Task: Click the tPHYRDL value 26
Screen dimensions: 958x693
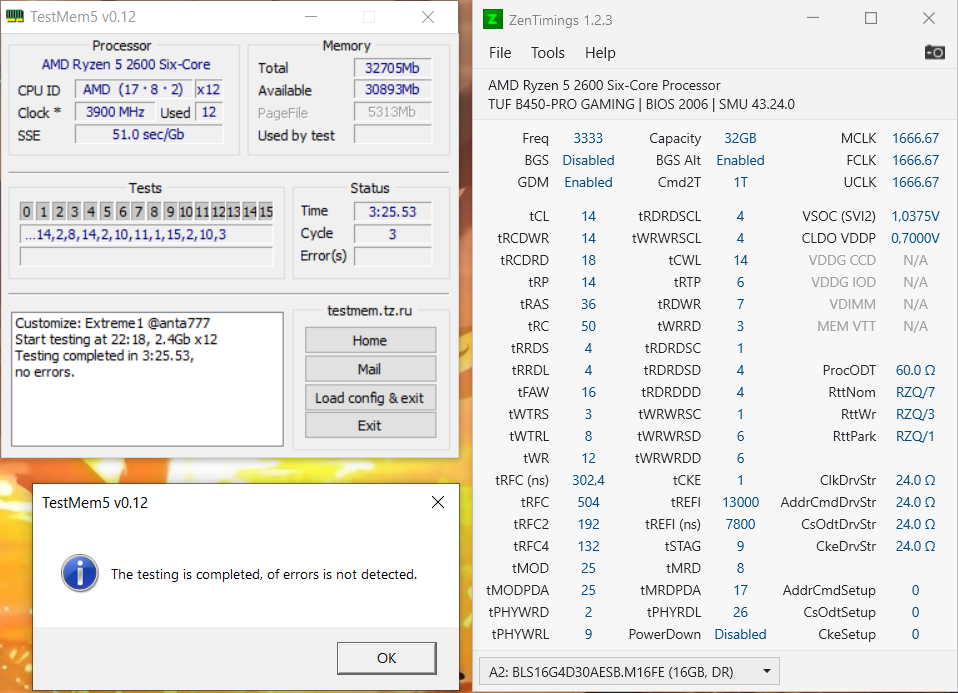Action: [x=740, y=612]
